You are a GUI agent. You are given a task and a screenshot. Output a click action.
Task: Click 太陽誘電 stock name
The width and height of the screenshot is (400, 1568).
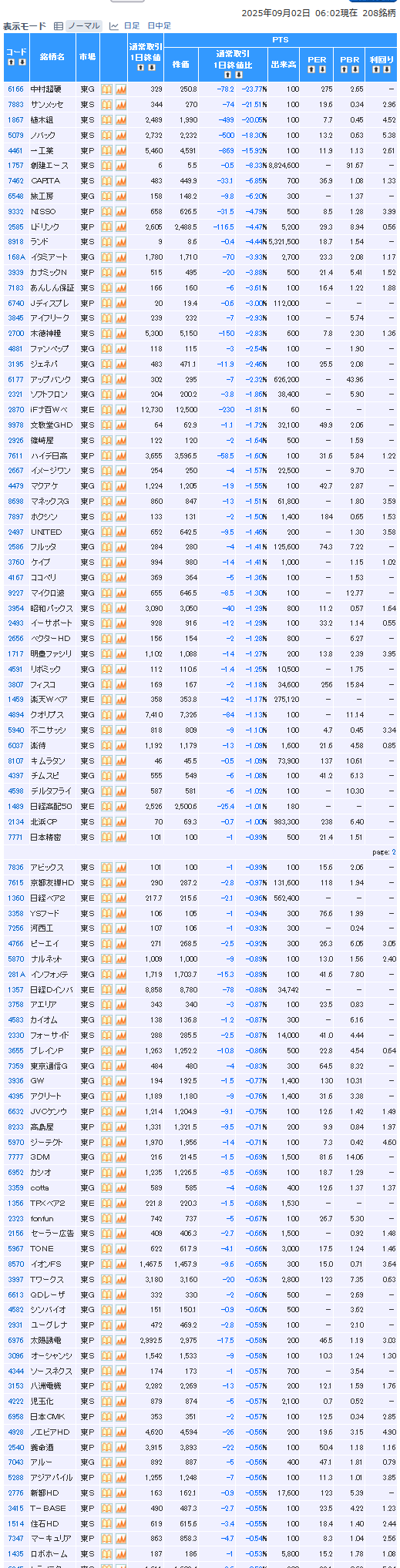[46, 1341]
